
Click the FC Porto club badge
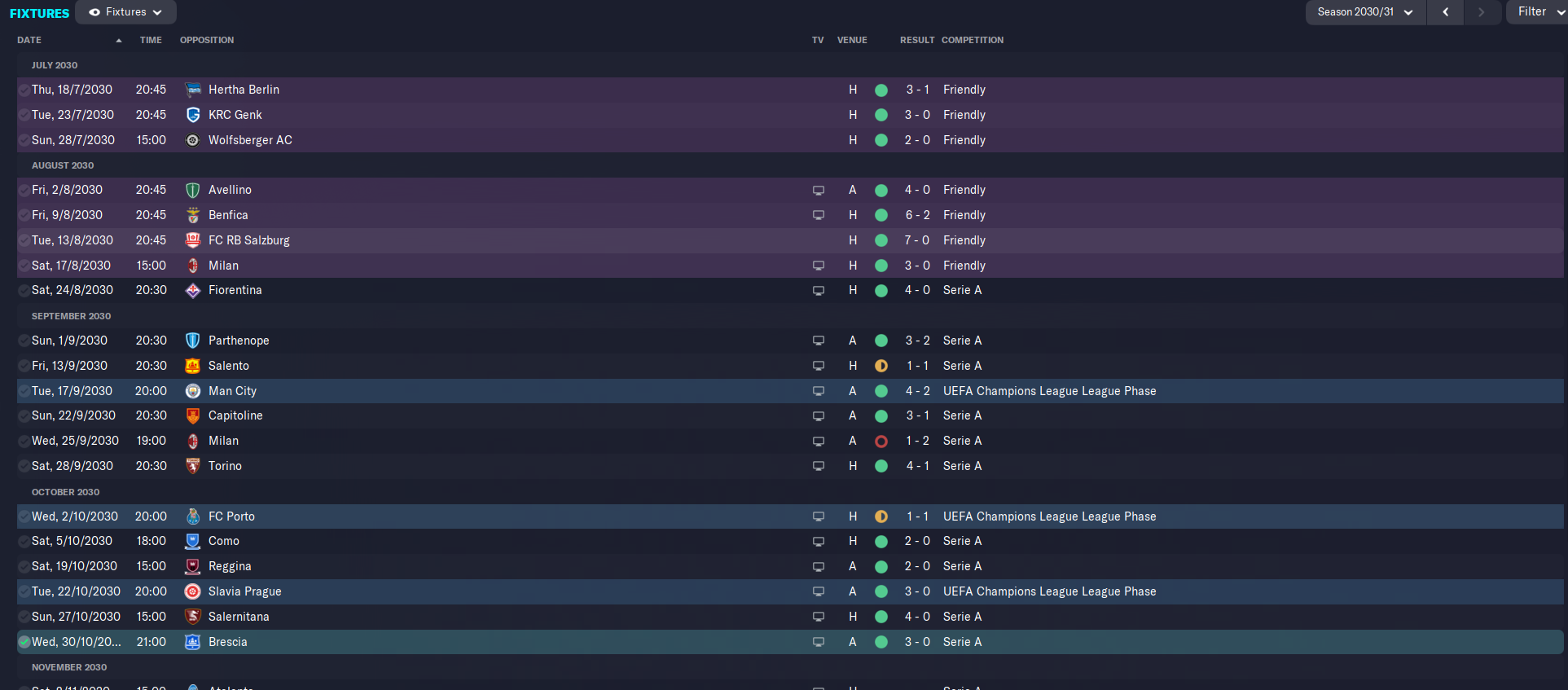pyautogui.click(x=193, y=516)
